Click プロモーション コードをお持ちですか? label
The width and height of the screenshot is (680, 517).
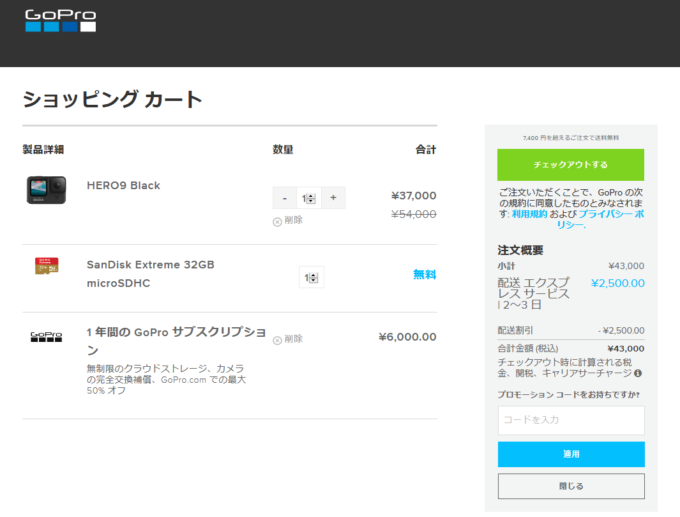569,395
